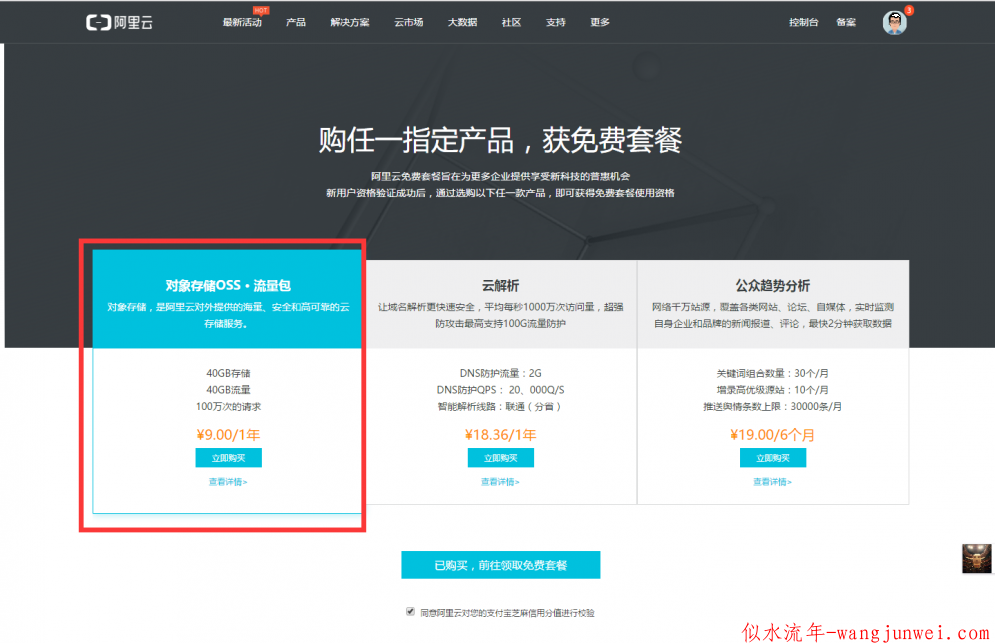View 查看详情 for 公众趋势分析
995x643 pixels.
click(x=772, y=482)
